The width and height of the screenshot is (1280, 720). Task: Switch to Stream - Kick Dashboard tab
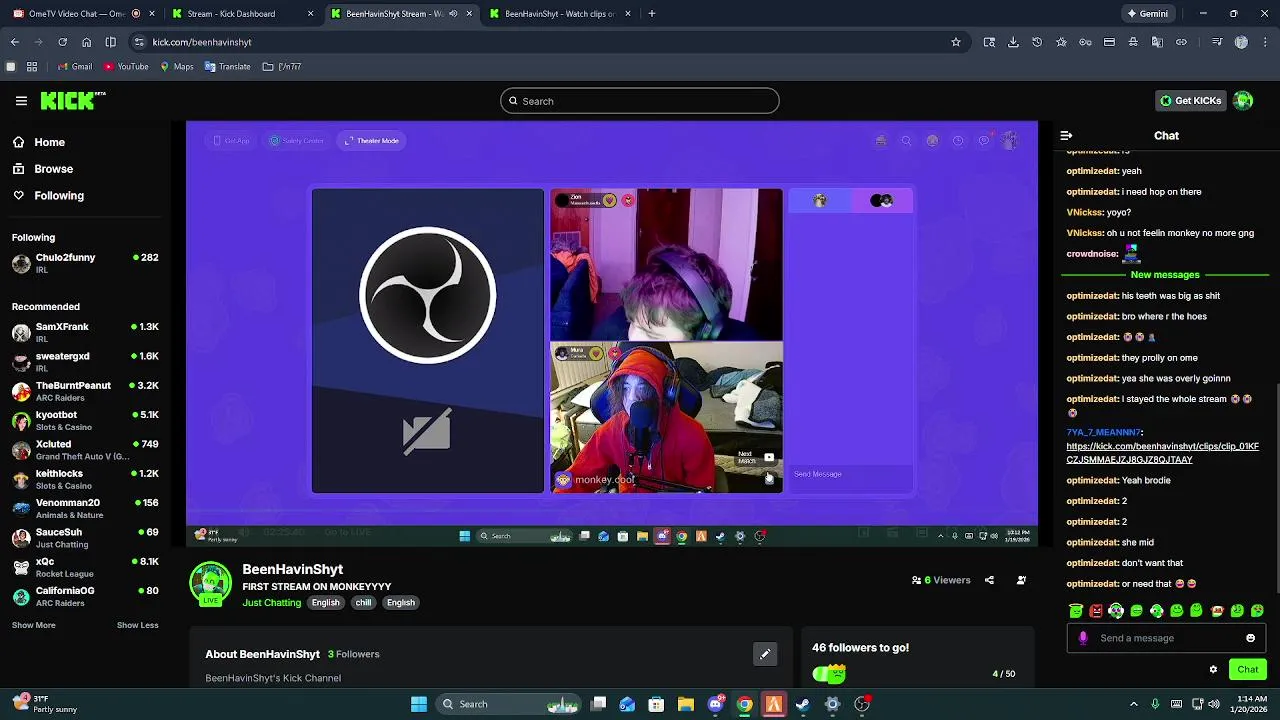click(x=243, y=14)
